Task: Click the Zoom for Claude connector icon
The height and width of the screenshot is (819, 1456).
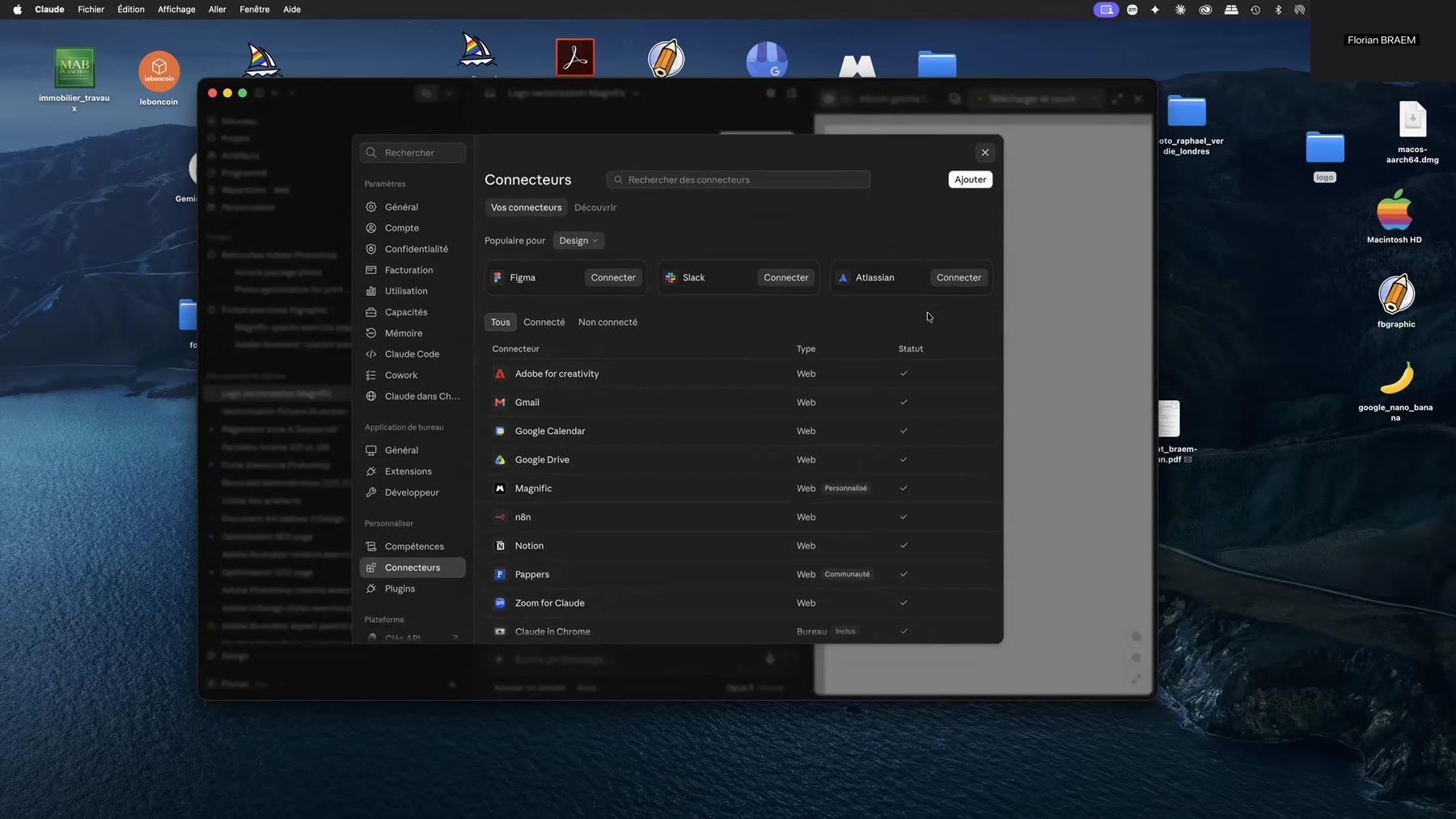Action: point(500,603)
